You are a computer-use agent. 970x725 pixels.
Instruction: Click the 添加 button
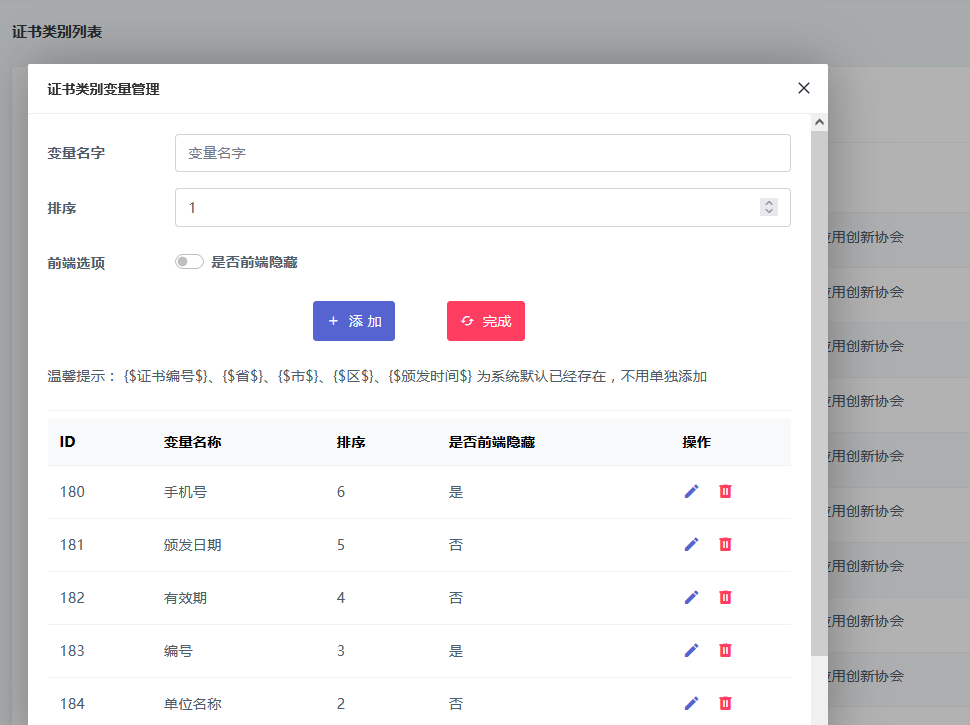pyautogui.click(x=354, y=321)
